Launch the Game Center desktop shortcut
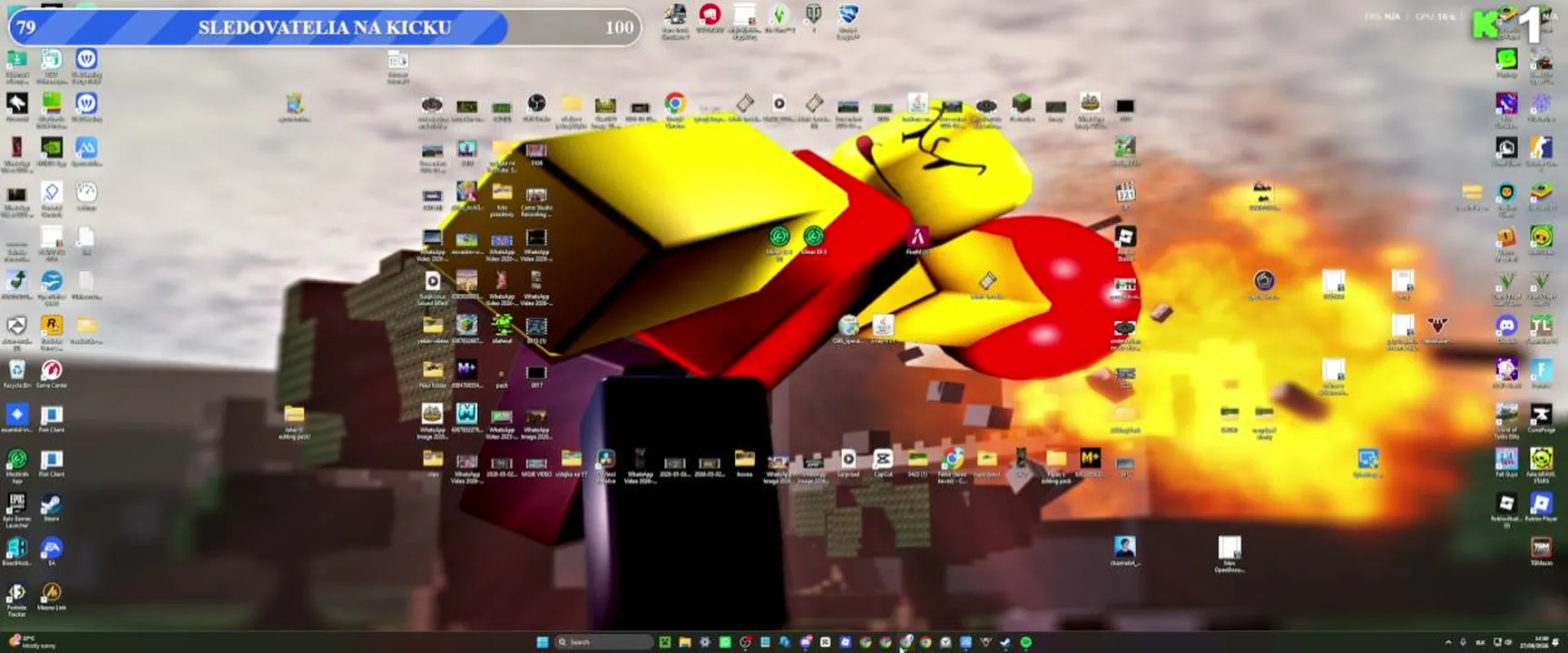This screenshot has width=1568, height=653. 52,373
